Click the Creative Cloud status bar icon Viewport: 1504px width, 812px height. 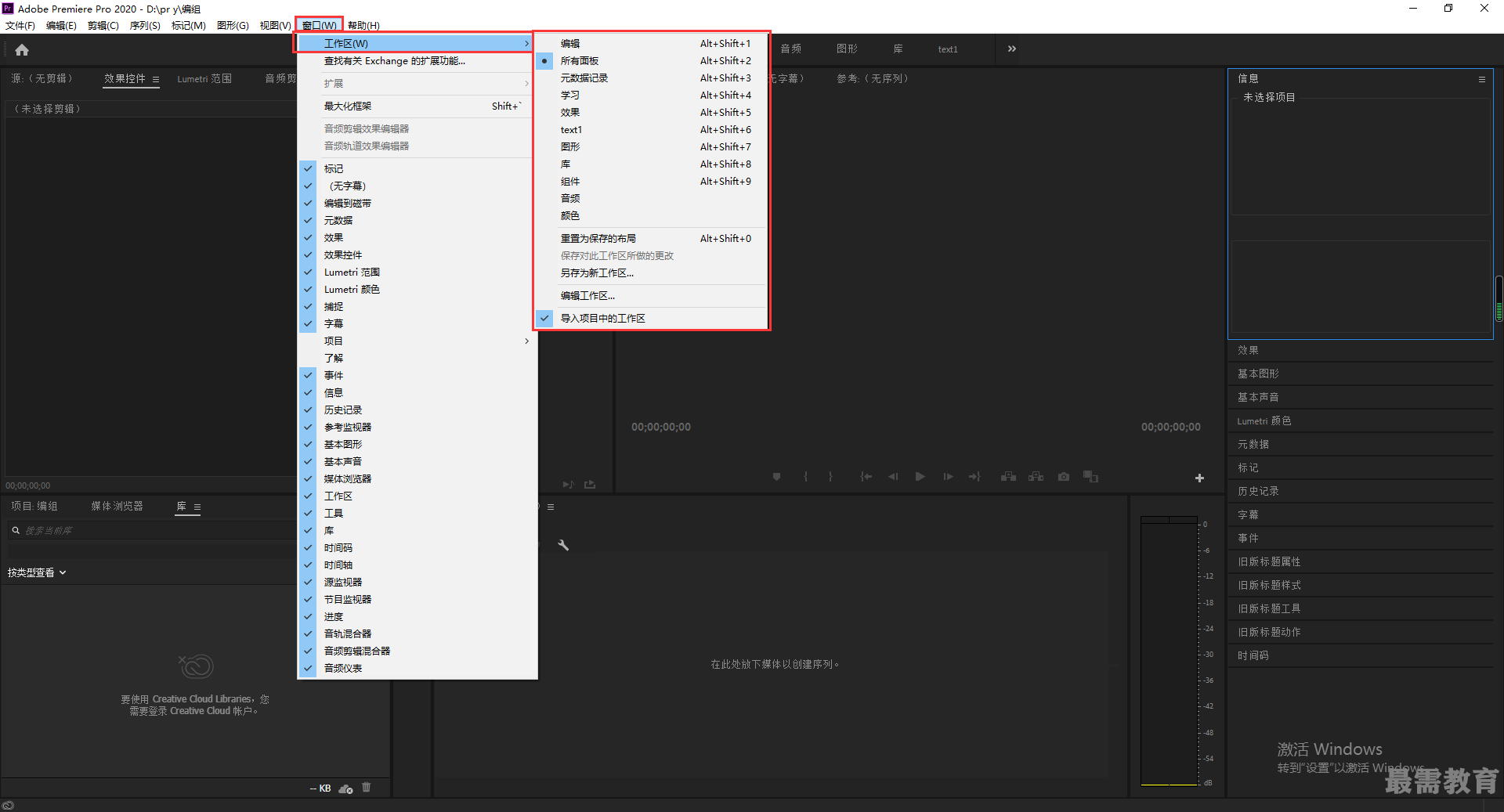point(8,805)
